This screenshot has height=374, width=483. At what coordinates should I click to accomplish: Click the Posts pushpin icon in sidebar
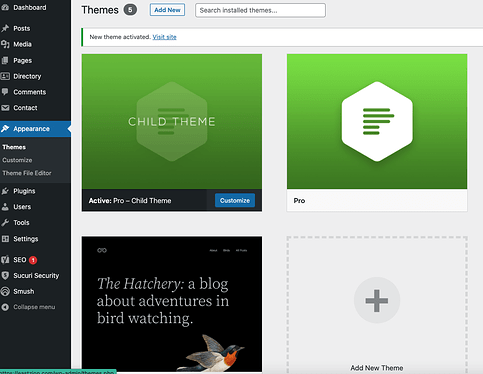click(5, 28)
